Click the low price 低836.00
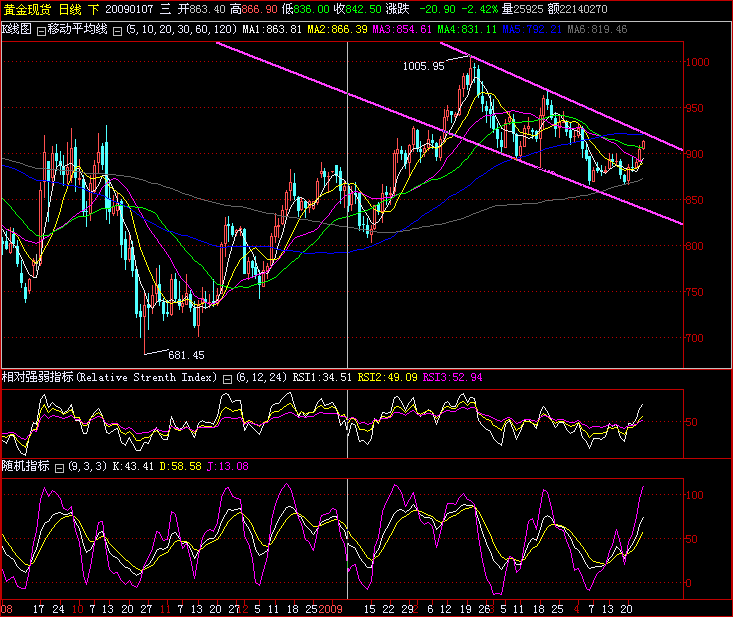Image resolution: width=733 pixels, height=617 pixels. [305, 9]
